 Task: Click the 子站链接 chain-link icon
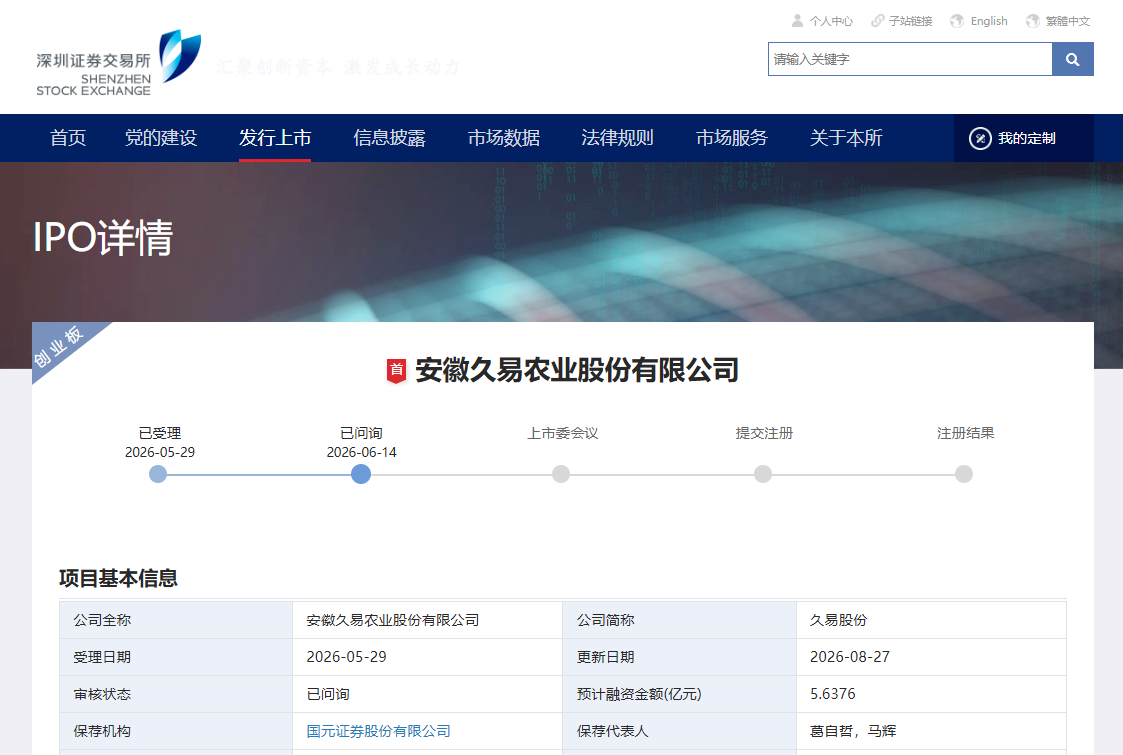point(877,21)
